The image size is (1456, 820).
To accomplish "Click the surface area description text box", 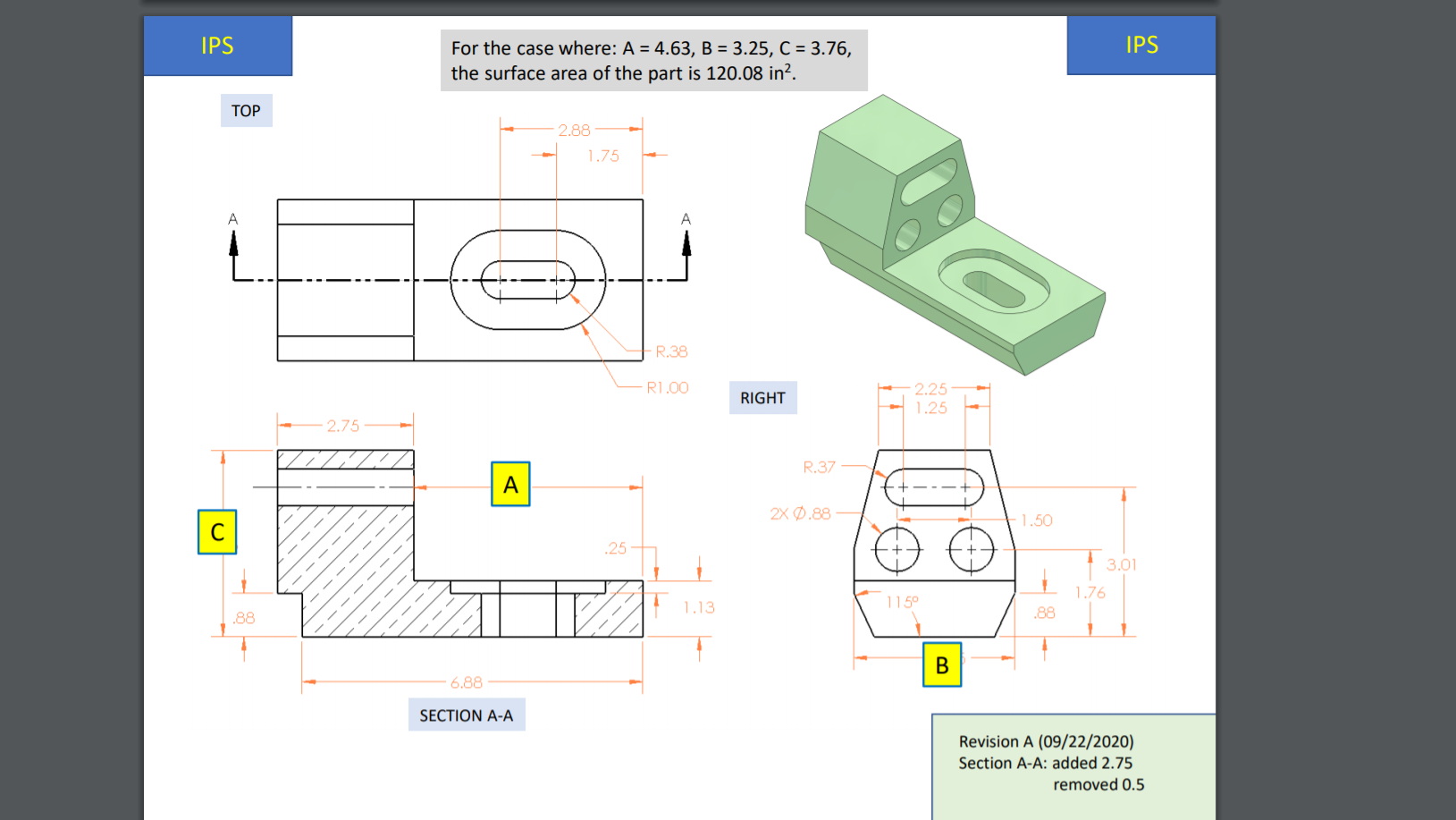I will coord(653,61).
